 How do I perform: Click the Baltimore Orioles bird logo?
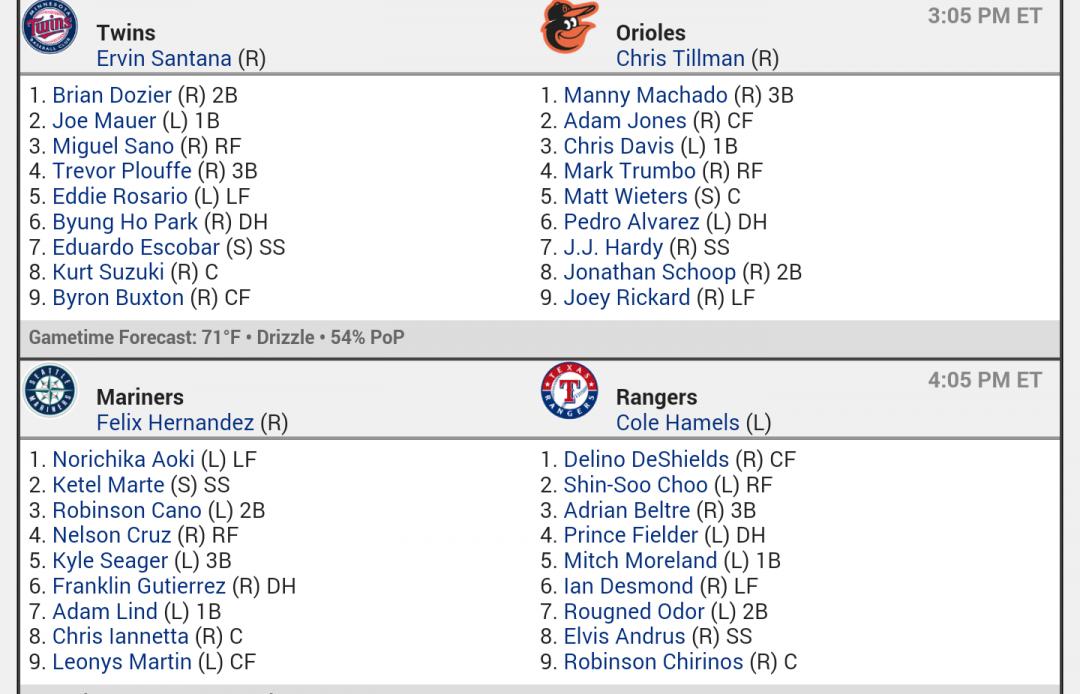pos(570,26)
